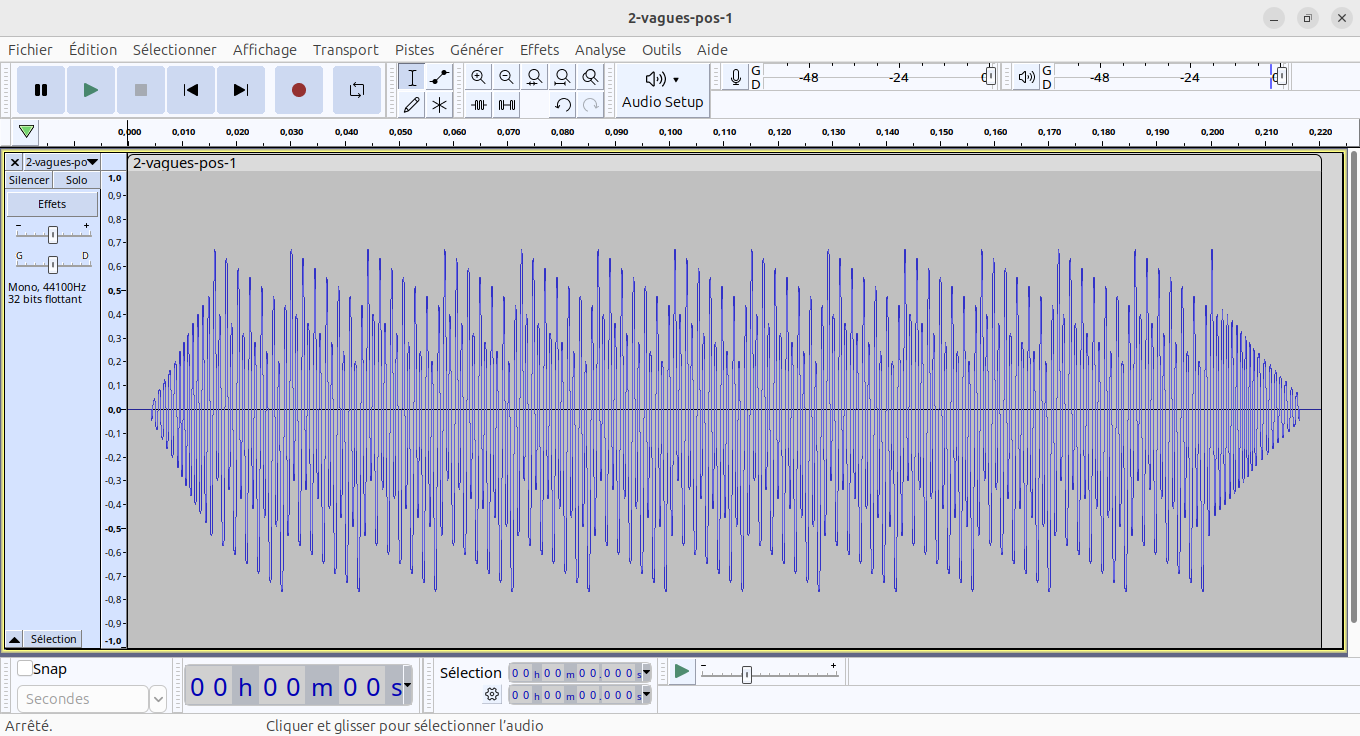The image size is (1360, 736).
Task: Select the Envelope tool
Action: [439, 77]
